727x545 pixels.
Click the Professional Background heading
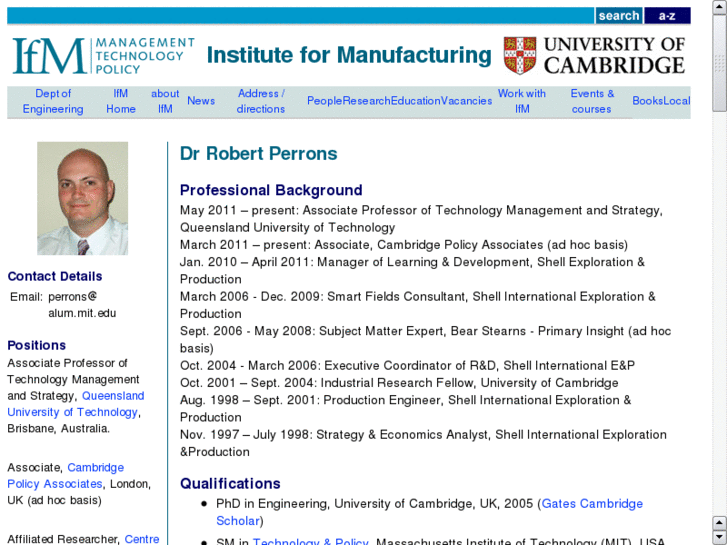click(x=271, y=190)
